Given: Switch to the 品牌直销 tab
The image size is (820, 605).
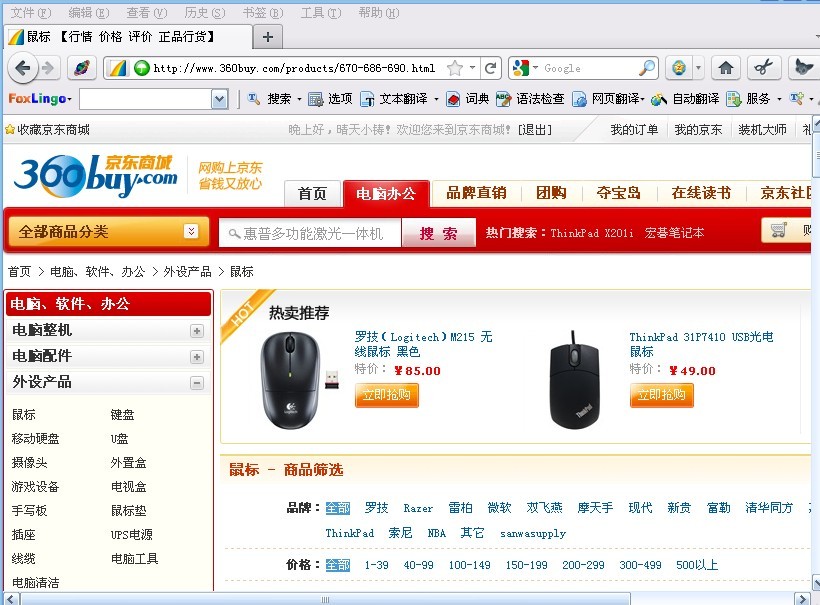Looking at the screenshot, I should (476, 193).
